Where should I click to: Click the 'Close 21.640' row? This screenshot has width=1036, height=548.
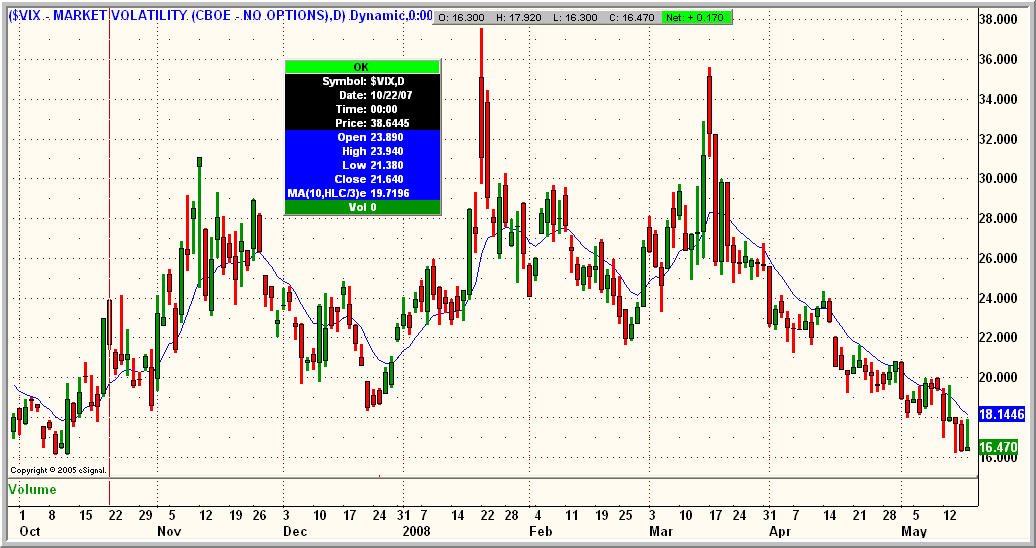pyautogui.click(x=362, y=178)
